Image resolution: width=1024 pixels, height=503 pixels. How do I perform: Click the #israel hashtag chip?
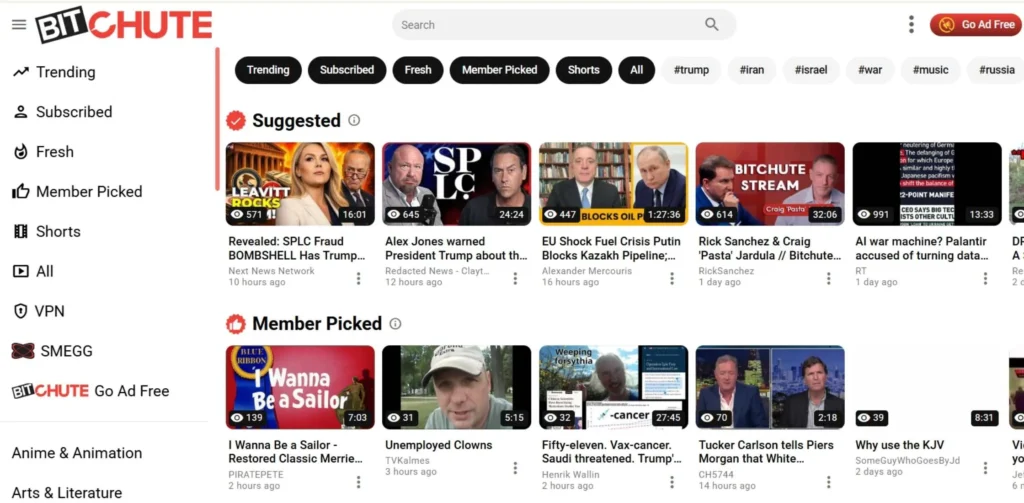(x=810, y=70)
